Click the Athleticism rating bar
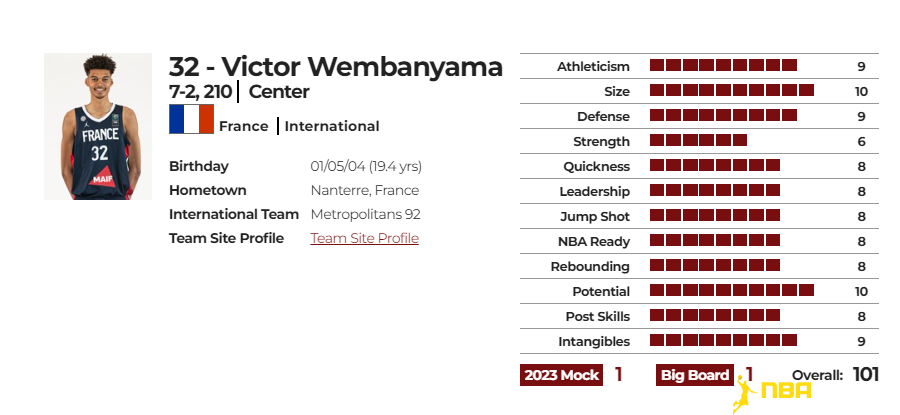The height and width of the screenshot is (415, 900). click(x=723, y=65)
